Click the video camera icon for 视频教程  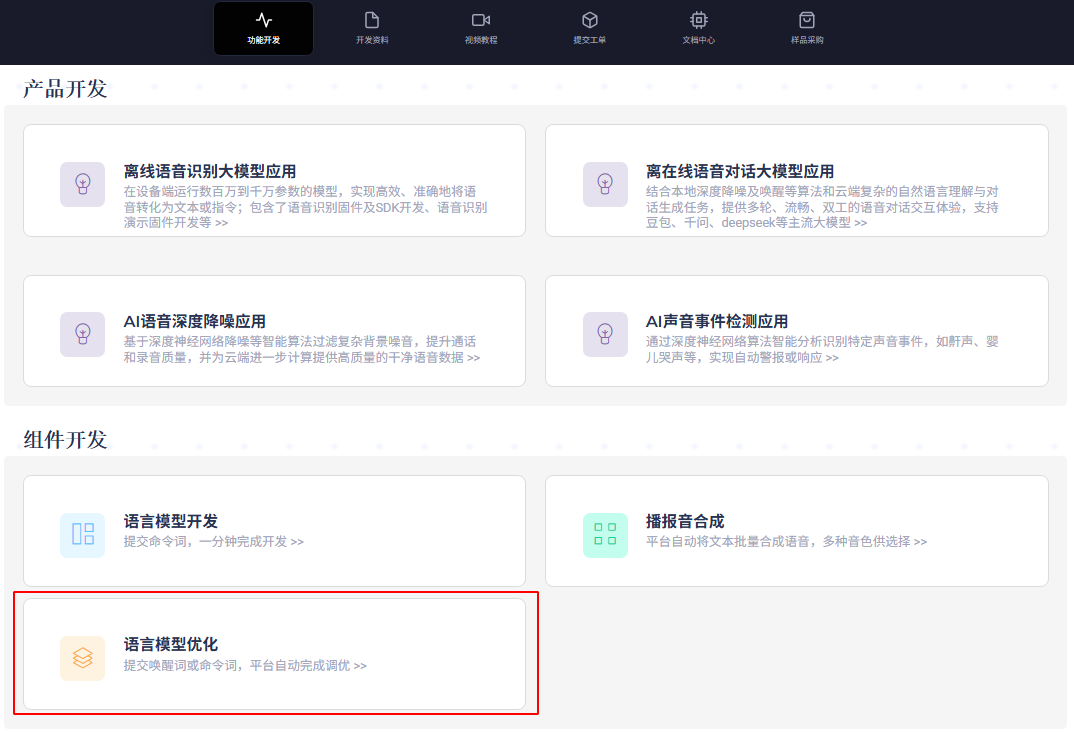[x=481, y=20]
